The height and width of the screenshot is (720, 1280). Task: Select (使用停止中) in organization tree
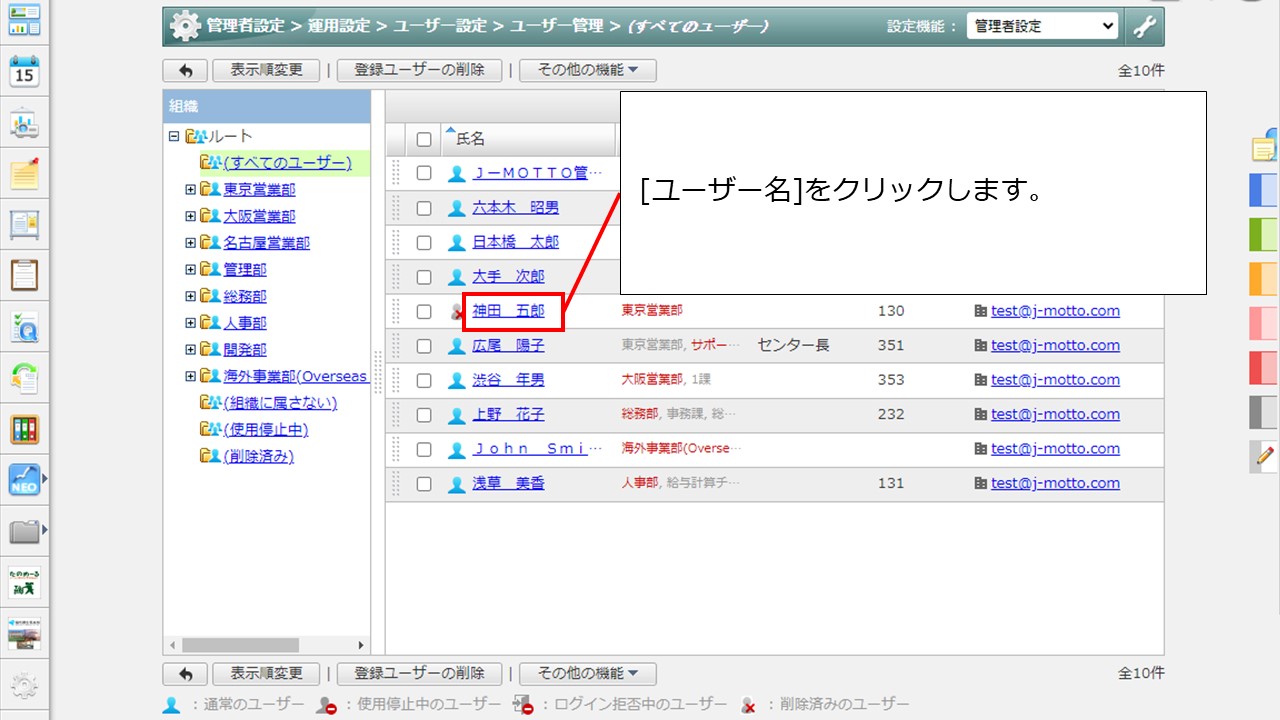coord(265,430)
